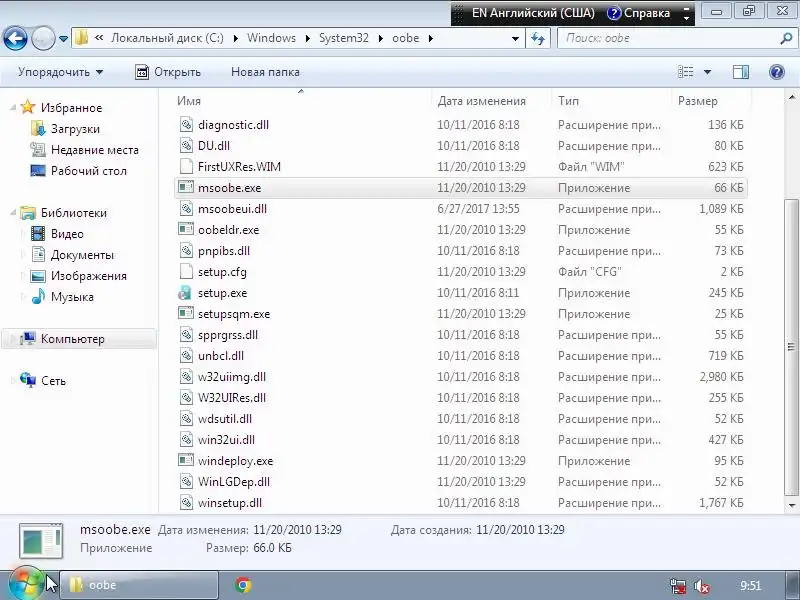Open 'Избранное' in navigation pane
Screen dimensions: 800x600
pos(71,108)
